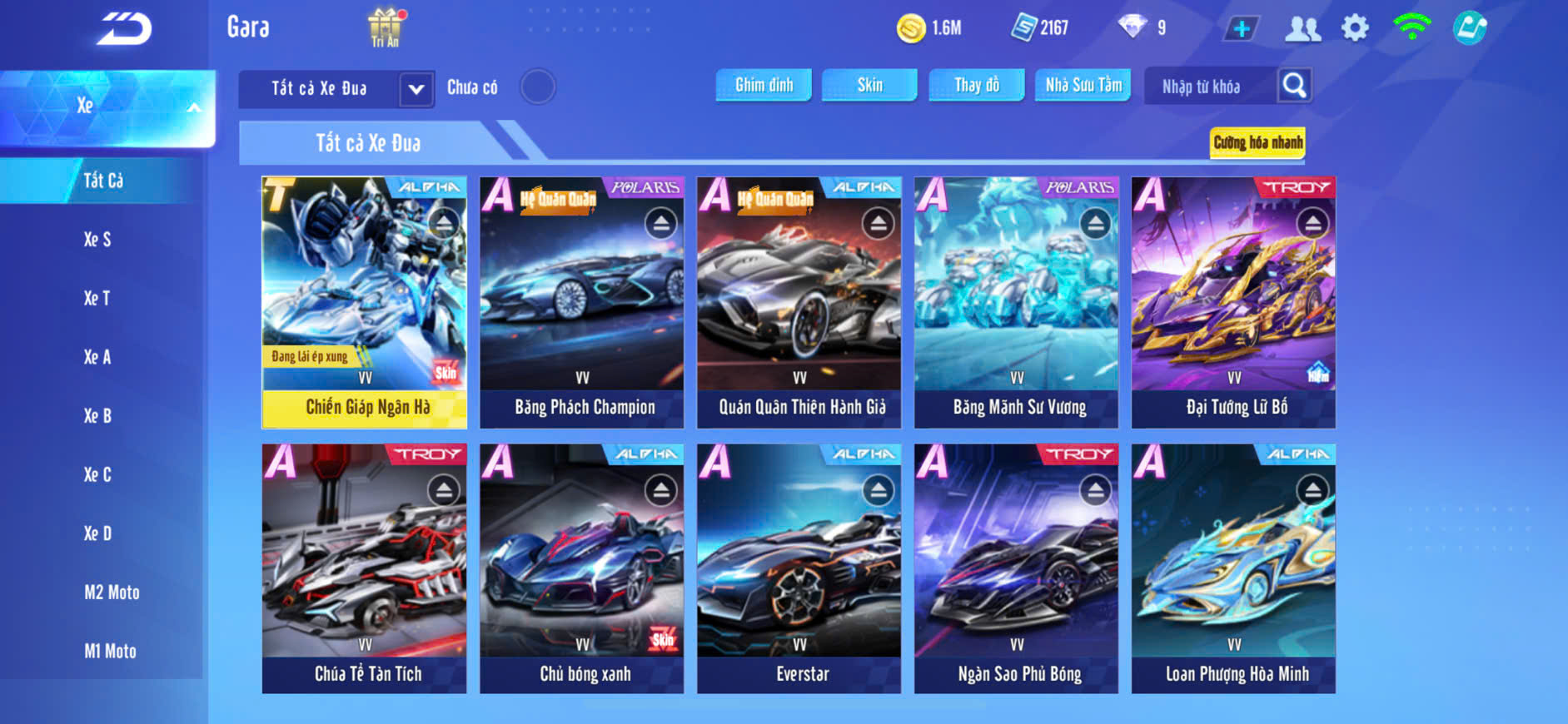Tap the blue plus recharge icon

(x=1242, y=29)
